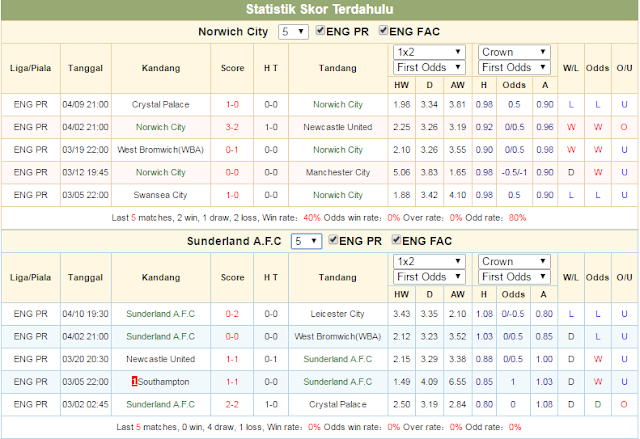
Task: Open First Odds dropdown under Crown, Sunderland table
Action: coord(514,277)
